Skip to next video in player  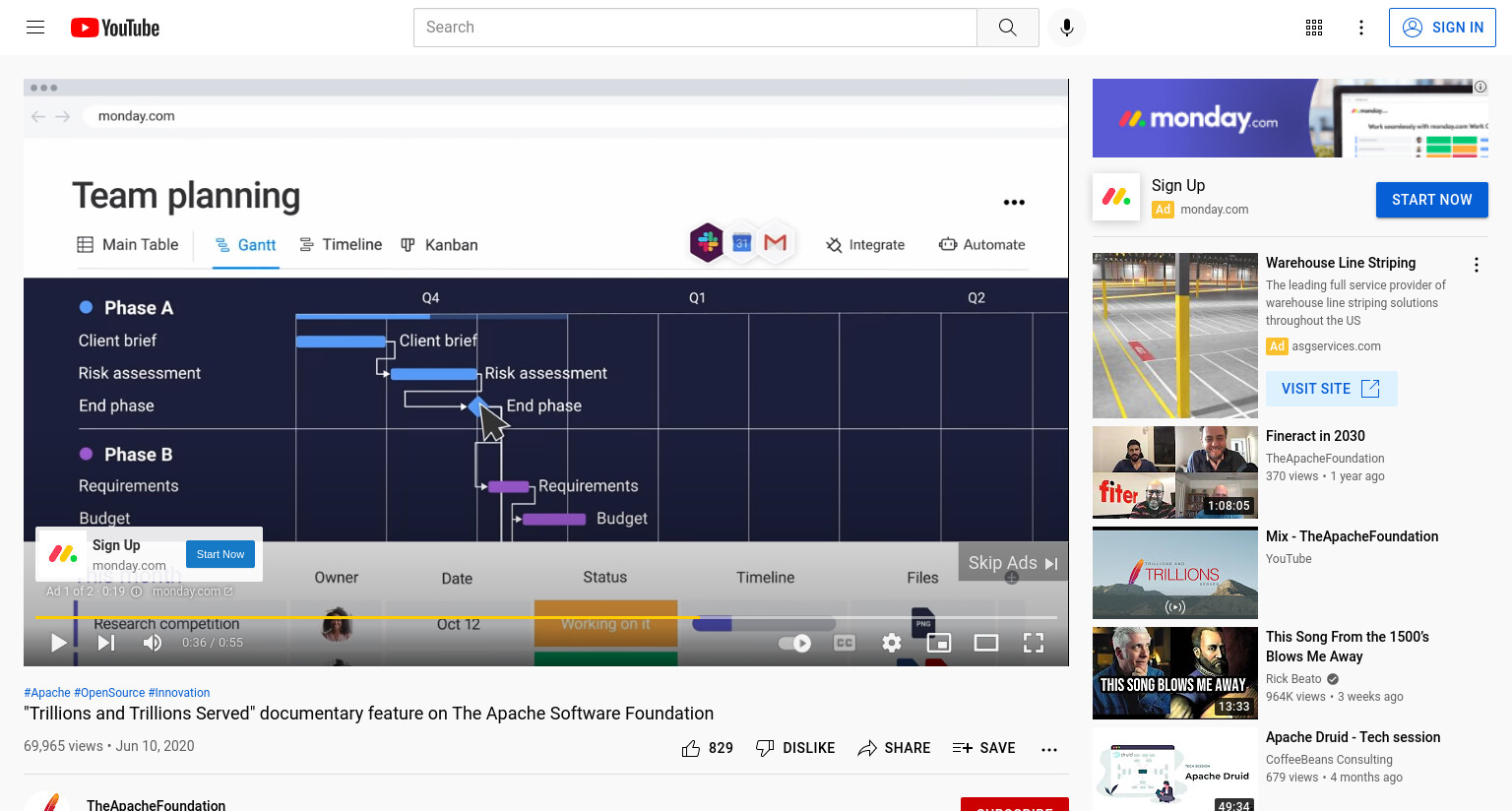click(x=106, y=643)
